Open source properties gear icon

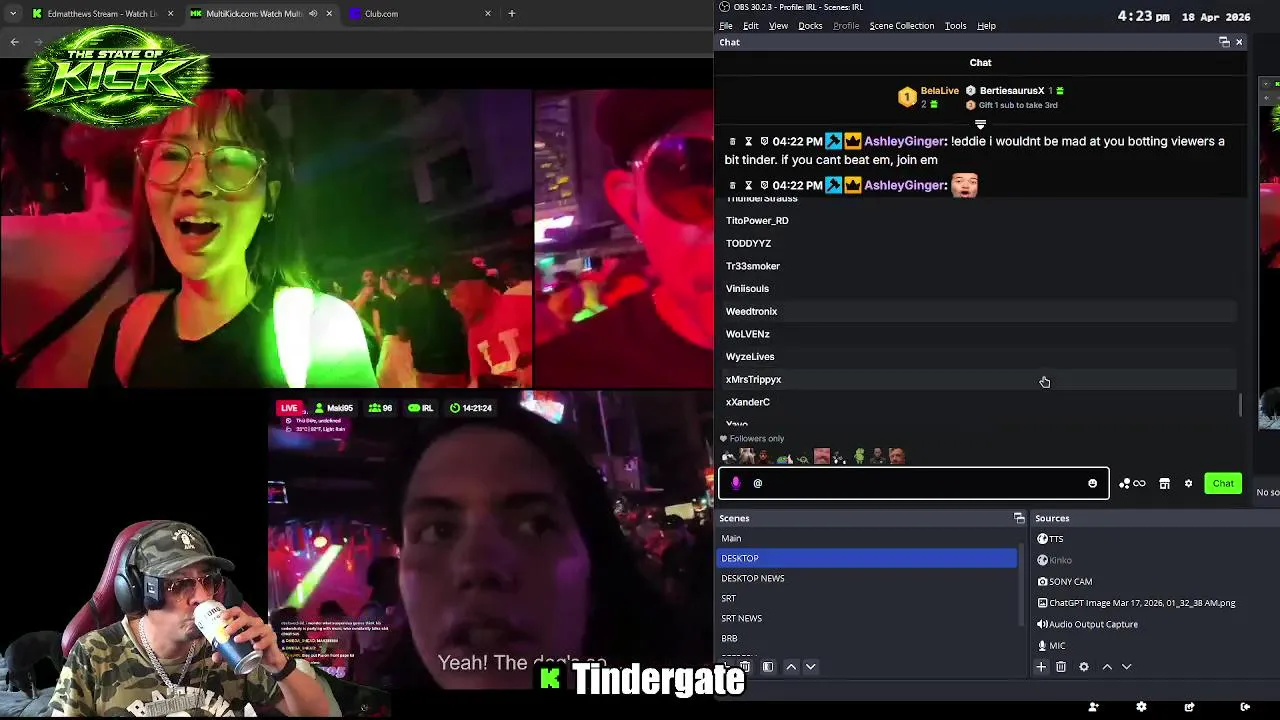[x=1084, y=667]
